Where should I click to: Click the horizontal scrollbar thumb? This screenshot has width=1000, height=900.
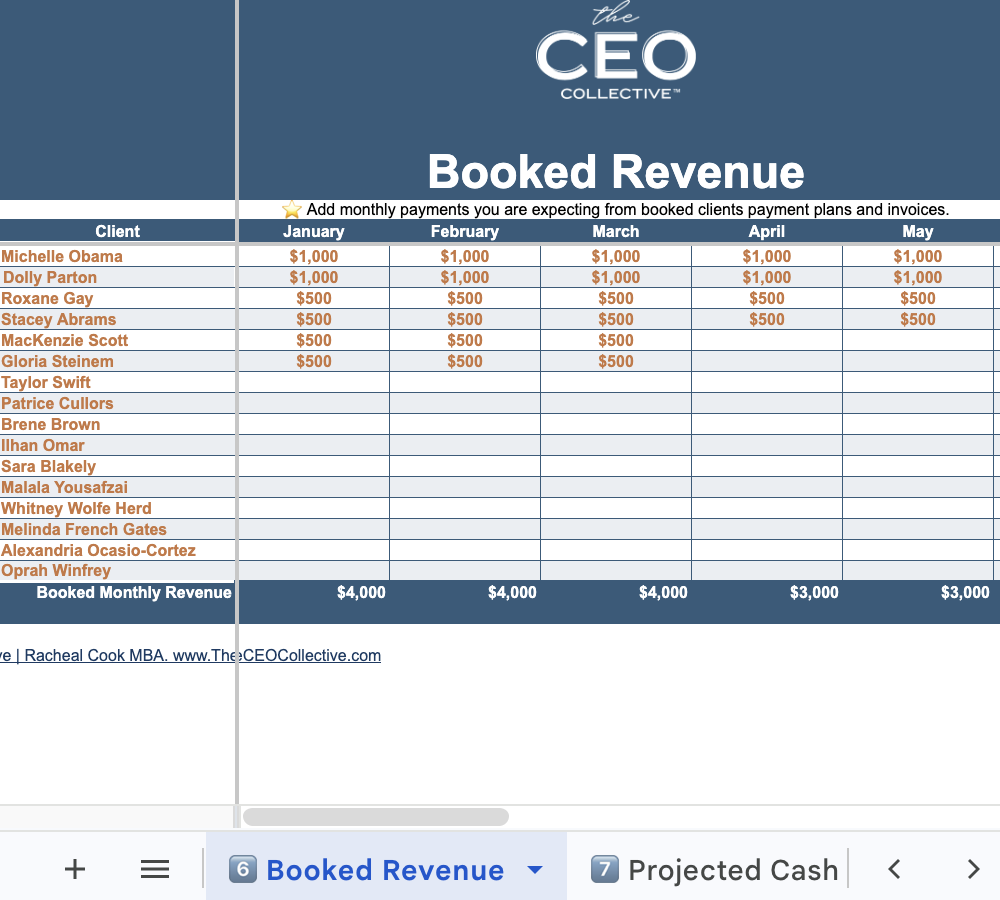tap(376, 817)
